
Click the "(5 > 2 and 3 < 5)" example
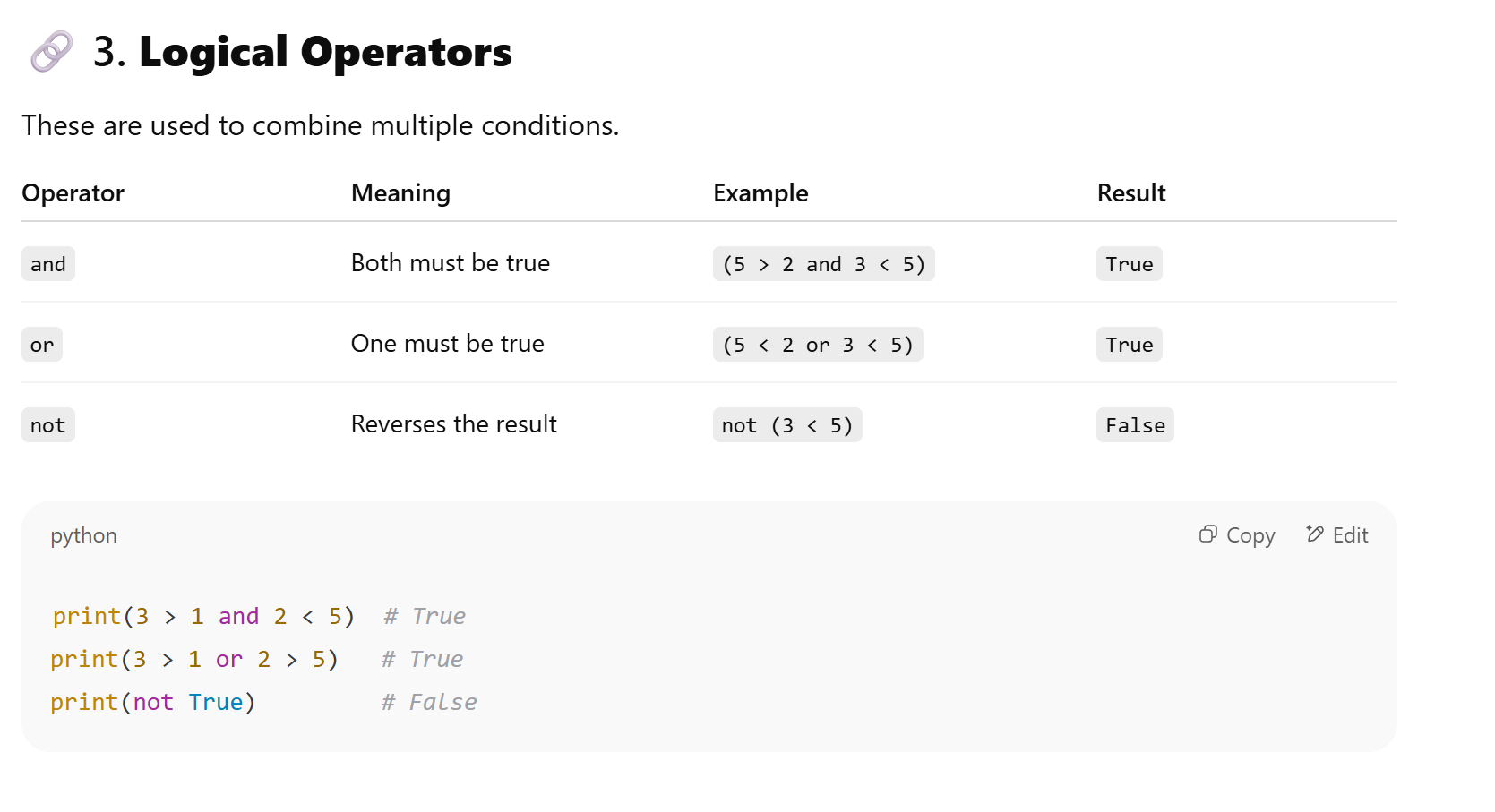click(x=823, y=264)
